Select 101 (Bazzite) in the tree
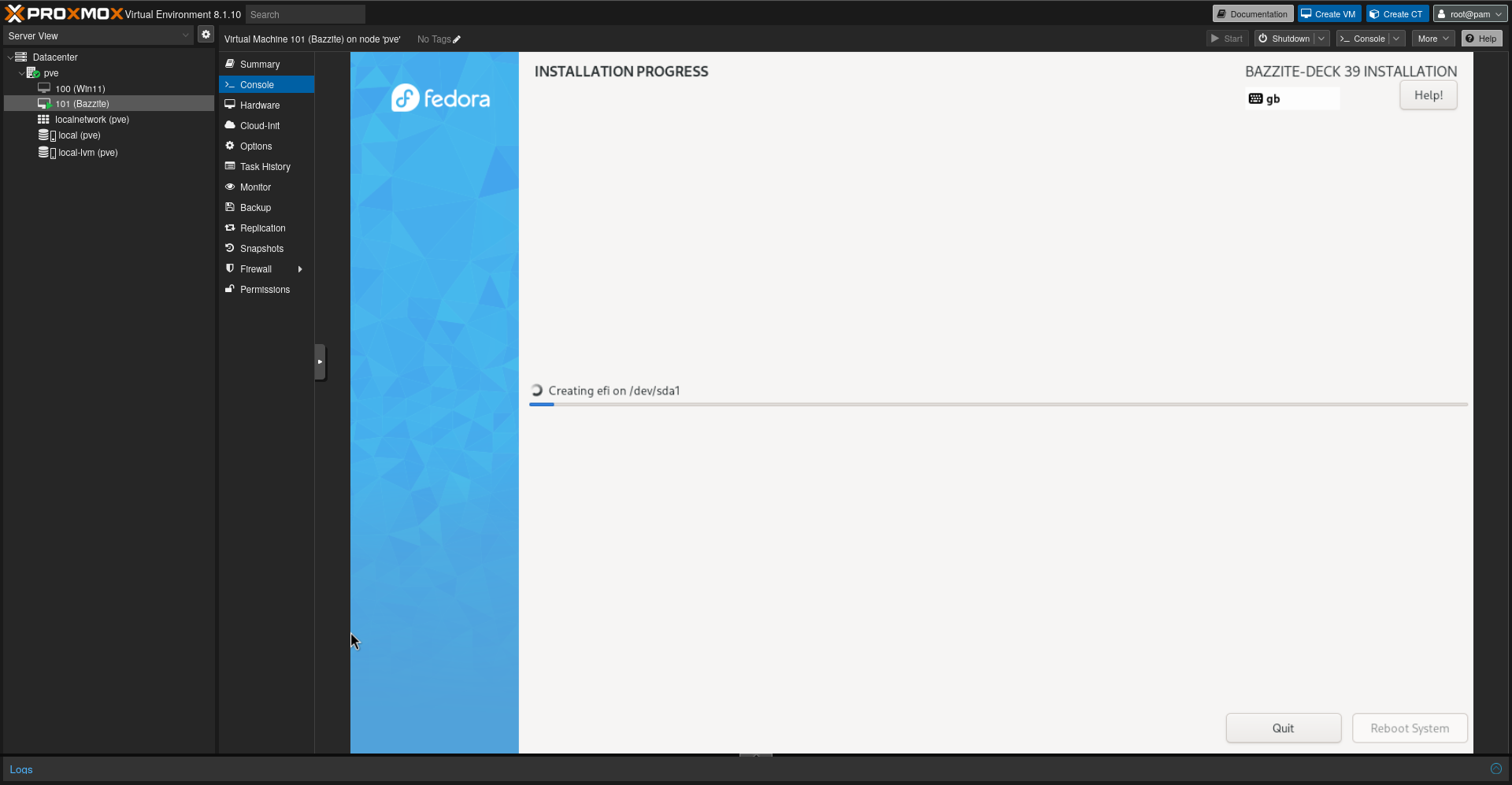 109,103
